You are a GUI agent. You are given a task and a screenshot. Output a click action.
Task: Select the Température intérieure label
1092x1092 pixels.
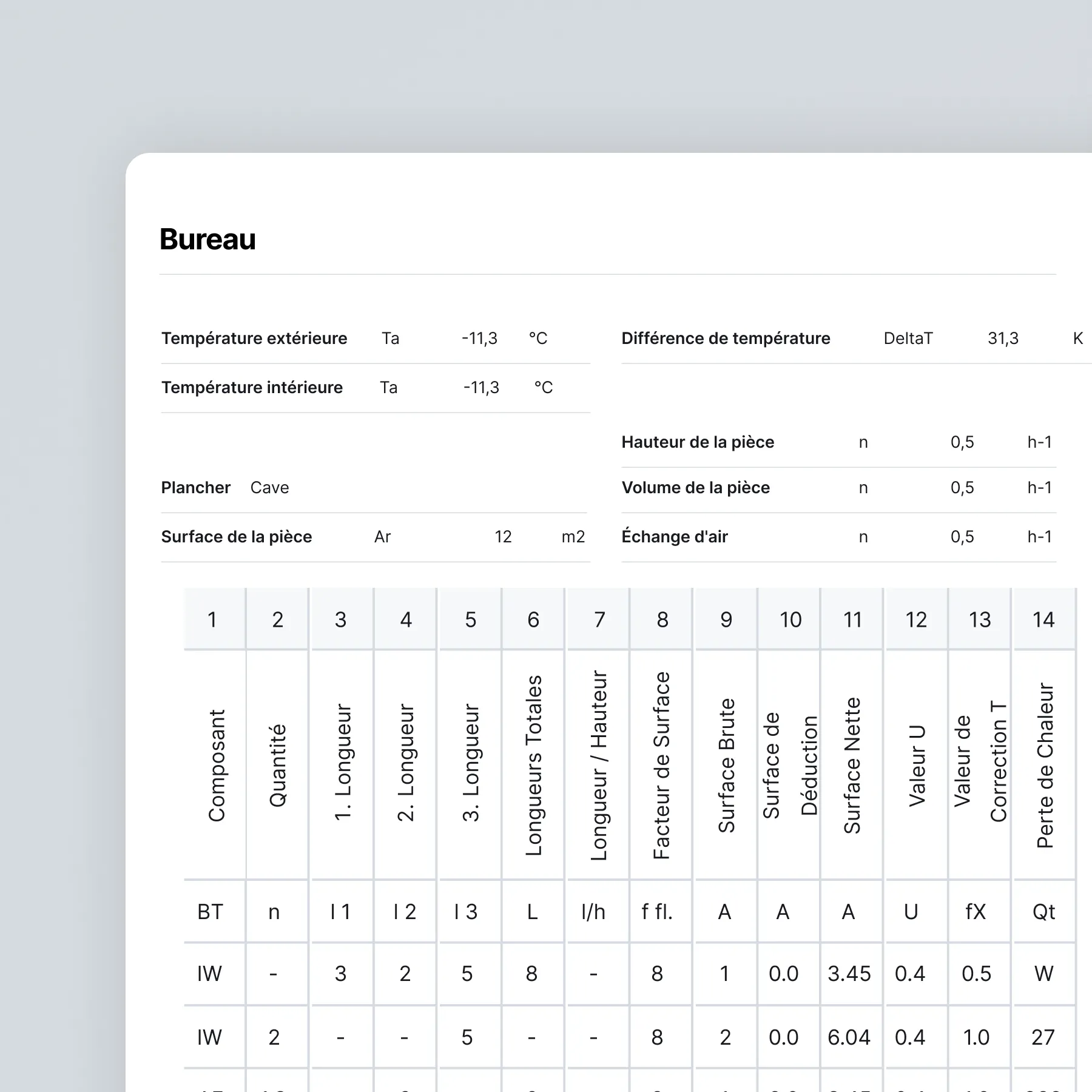point(252,387)
